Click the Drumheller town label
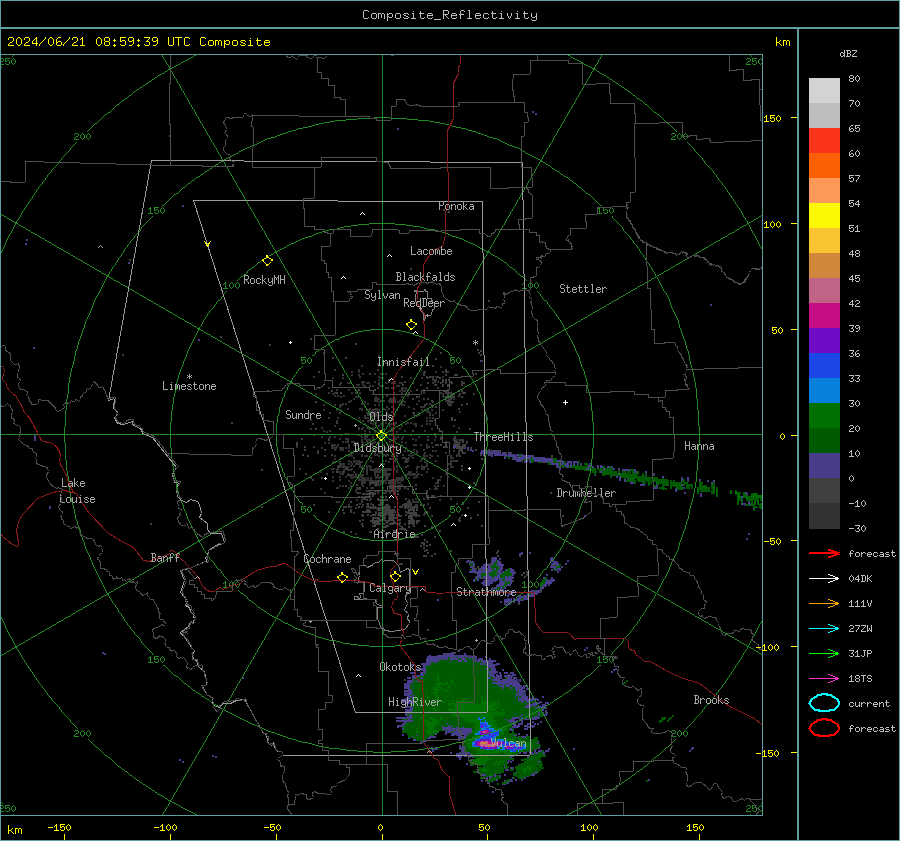 click(586, 493)
